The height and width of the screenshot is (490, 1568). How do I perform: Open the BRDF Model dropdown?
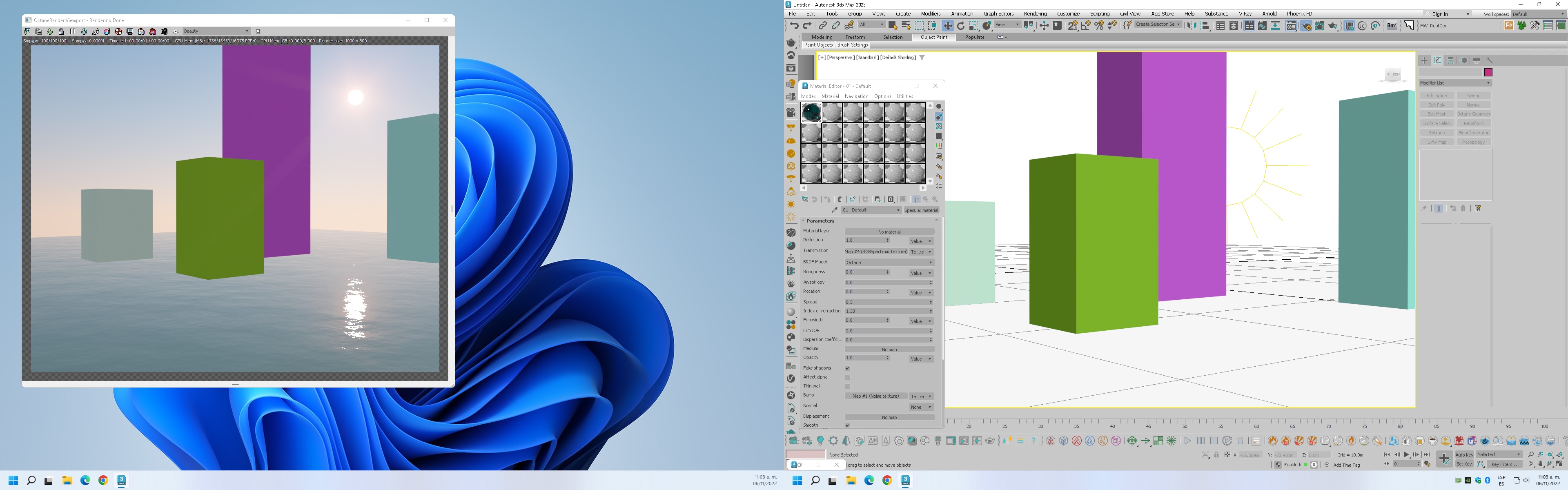(x=889, y=262)
